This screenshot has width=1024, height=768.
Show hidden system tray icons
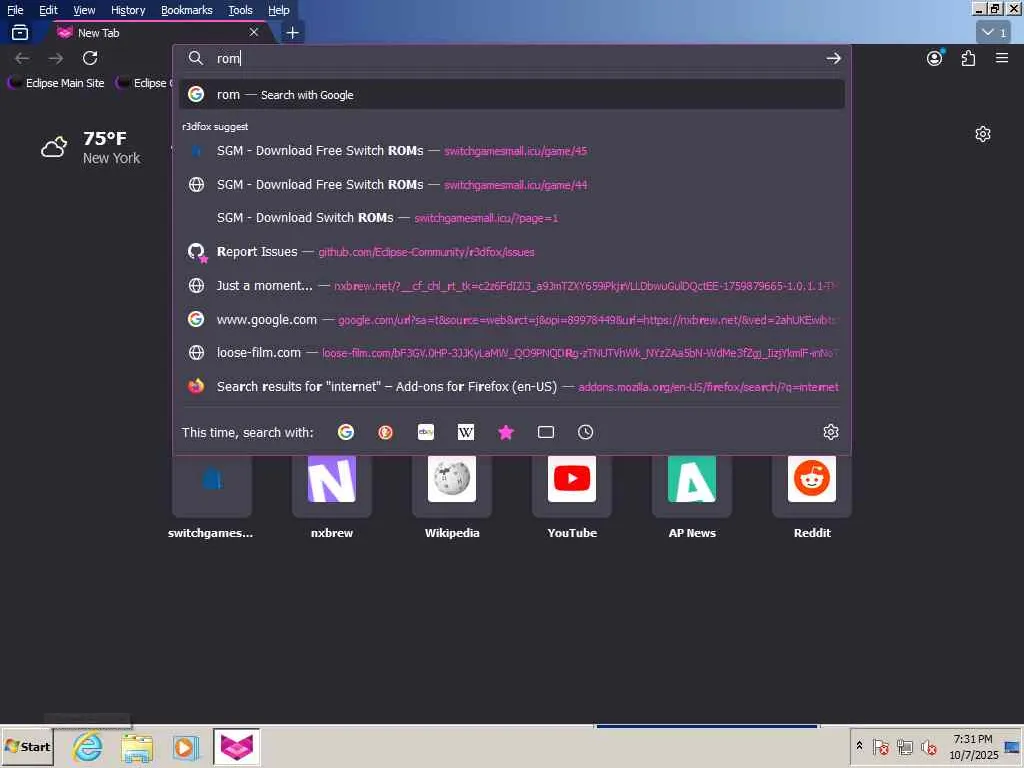pos(859,746)
